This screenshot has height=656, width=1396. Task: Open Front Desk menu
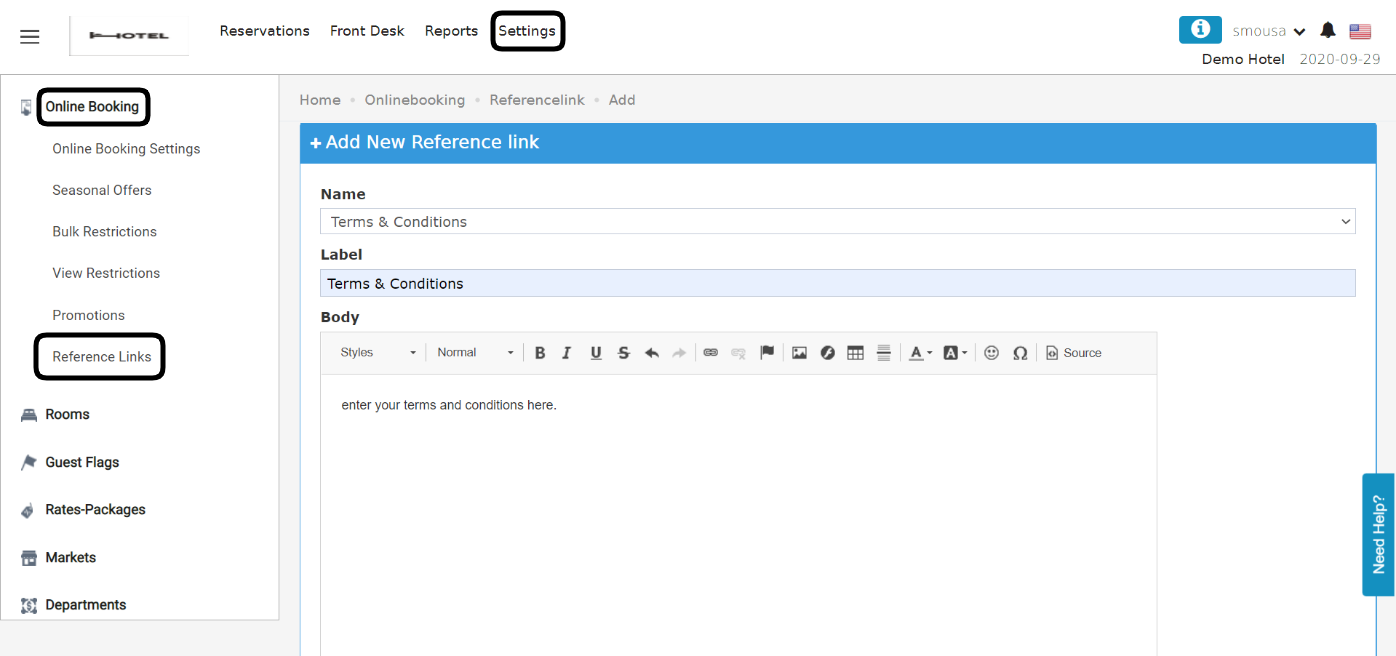pyautogui.click(x=367, y=31)
